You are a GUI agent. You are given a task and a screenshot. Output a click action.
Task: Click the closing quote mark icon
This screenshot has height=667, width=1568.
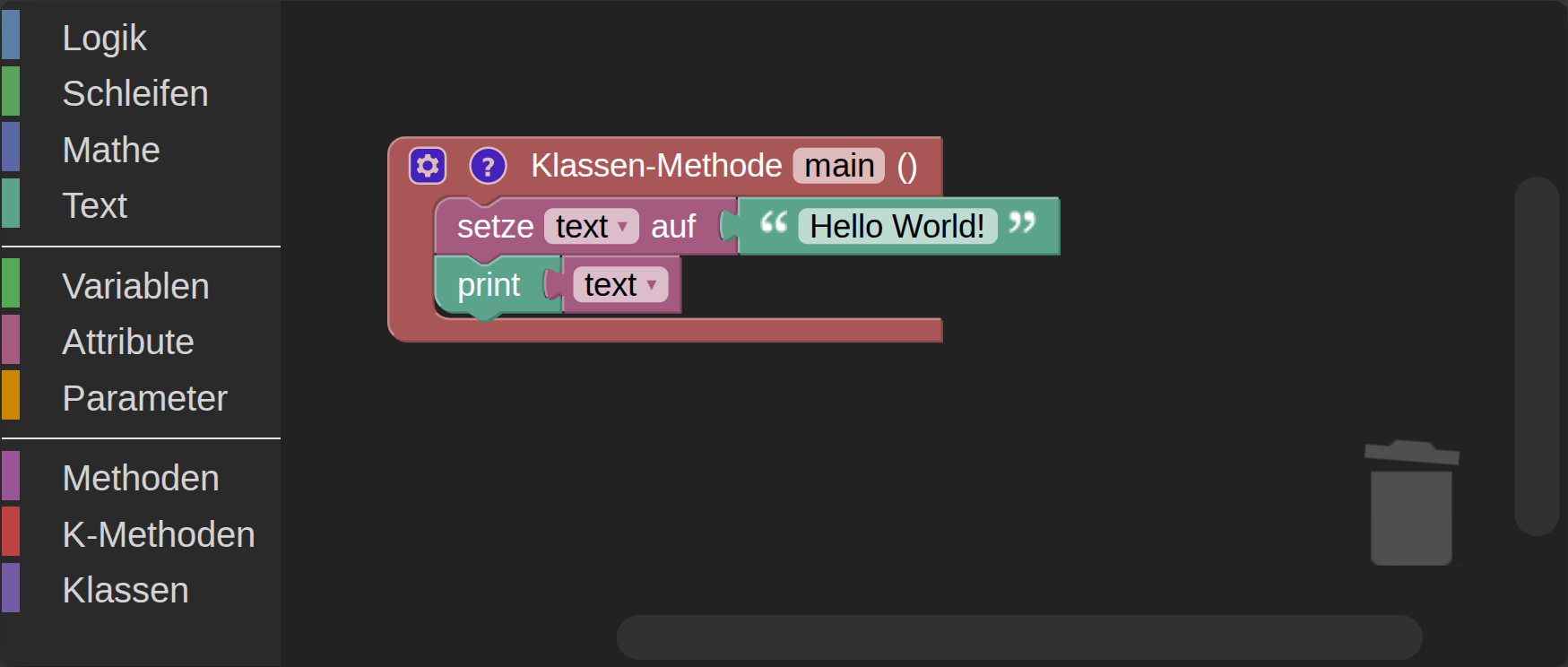point(1022,223)
